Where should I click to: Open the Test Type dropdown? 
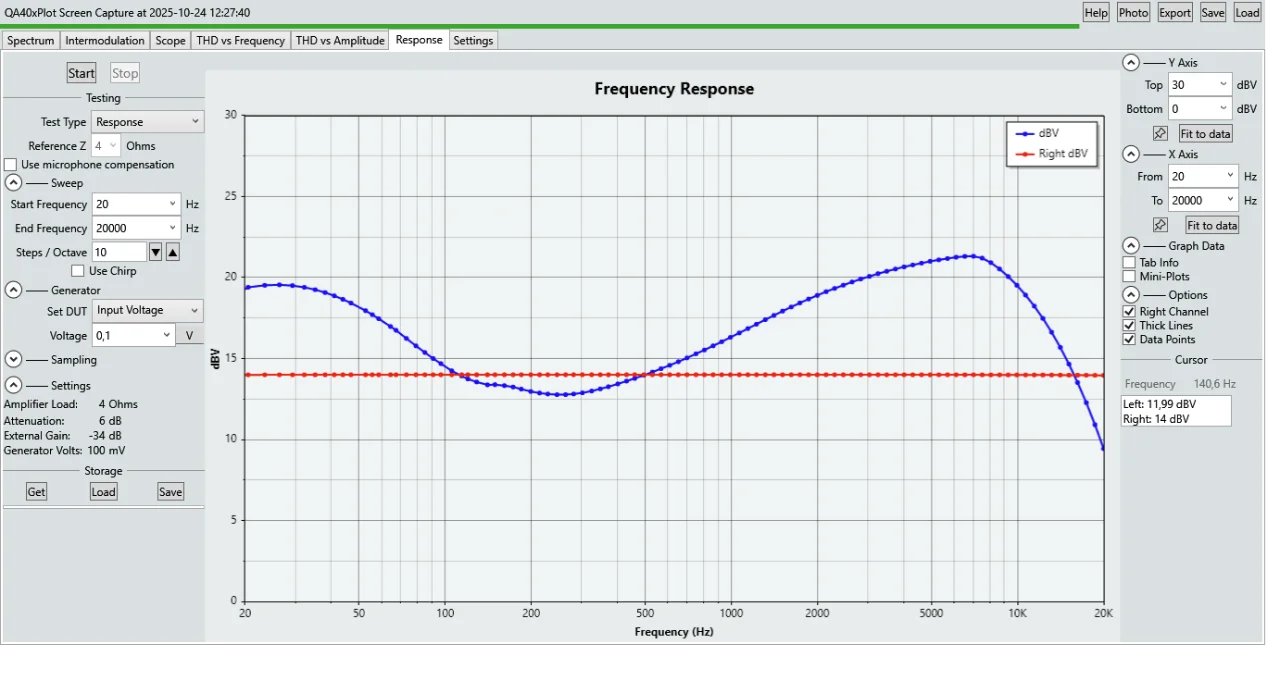(x=148, y=122)
